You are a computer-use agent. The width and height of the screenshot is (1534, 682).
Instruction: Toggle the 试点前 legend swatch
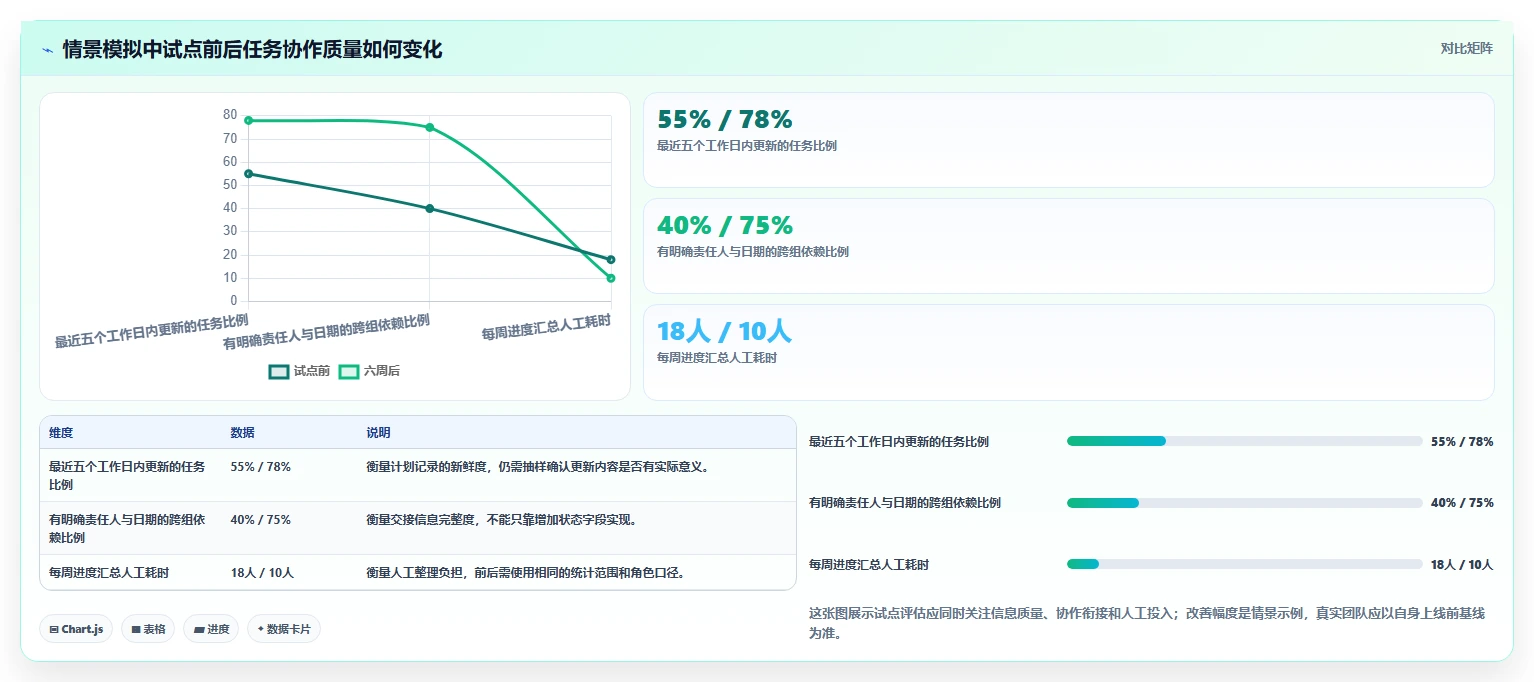click(x=279, y=371)
